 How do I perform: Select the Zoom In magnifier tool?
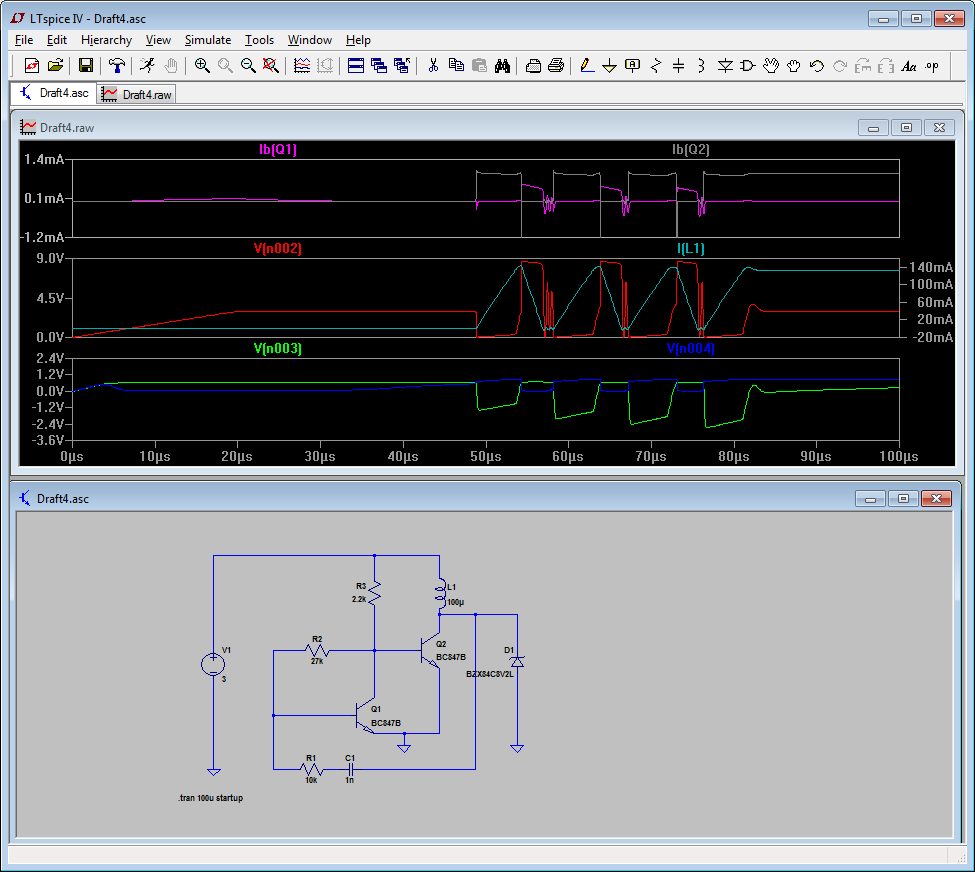pos(202,66)
